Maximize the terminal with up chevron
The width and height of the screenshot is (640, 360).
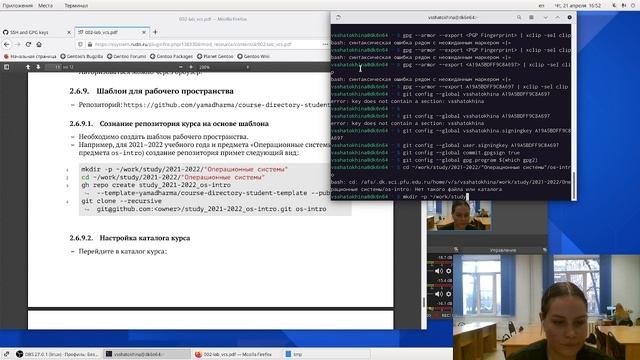tap(558, 18)
